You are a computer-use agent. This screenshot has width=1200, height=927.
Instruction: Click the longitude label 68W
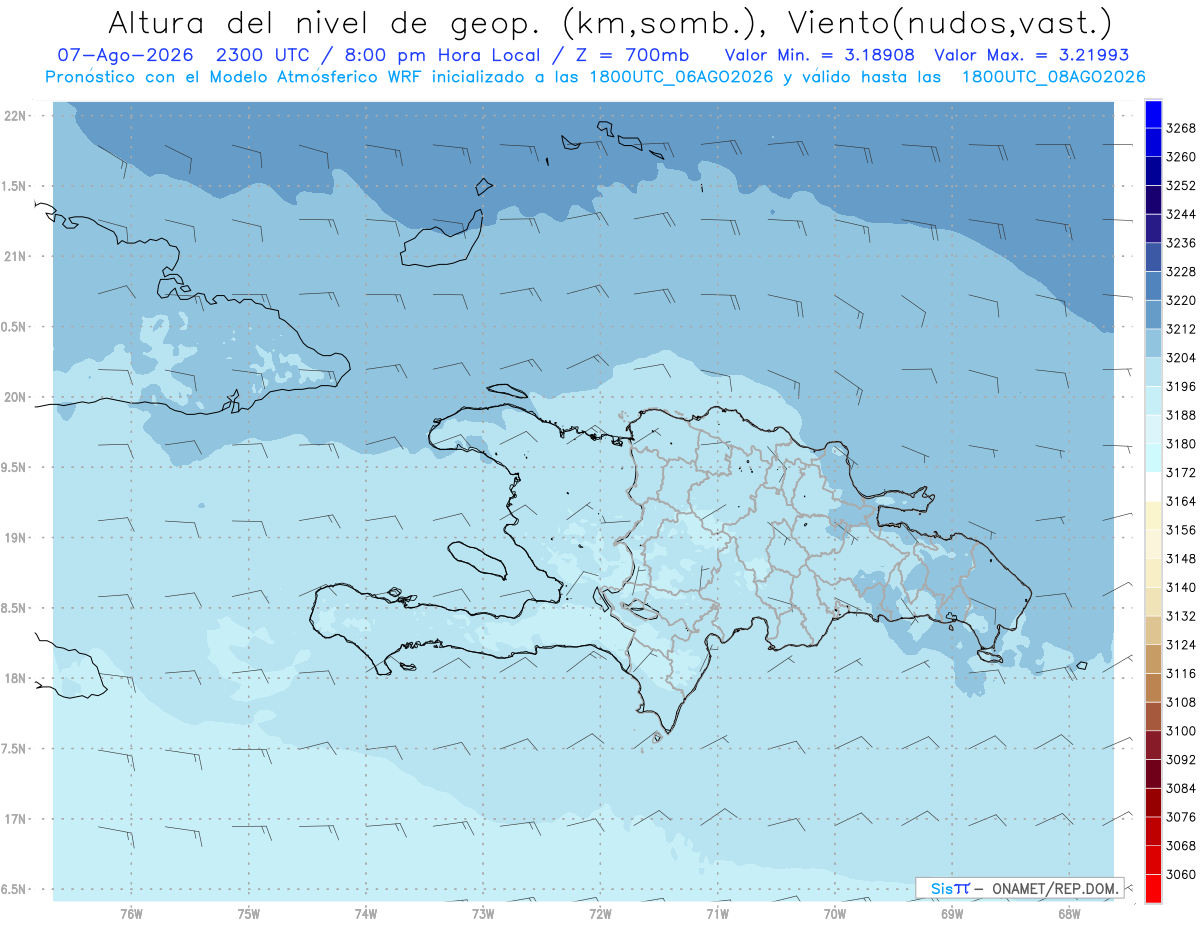tap(1069, 913)
